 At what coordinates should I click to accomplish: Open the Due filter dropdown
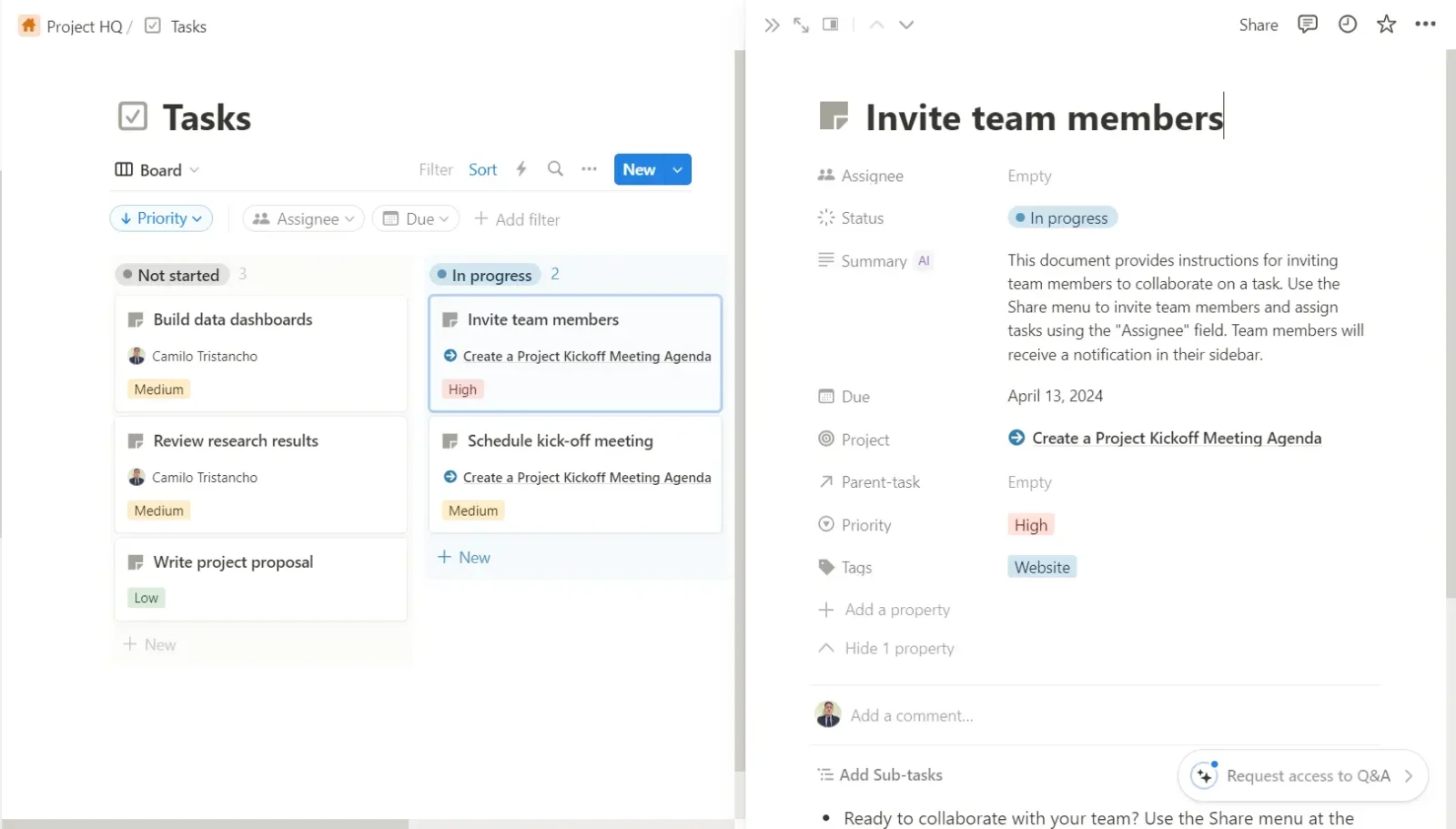pos(416,218)
